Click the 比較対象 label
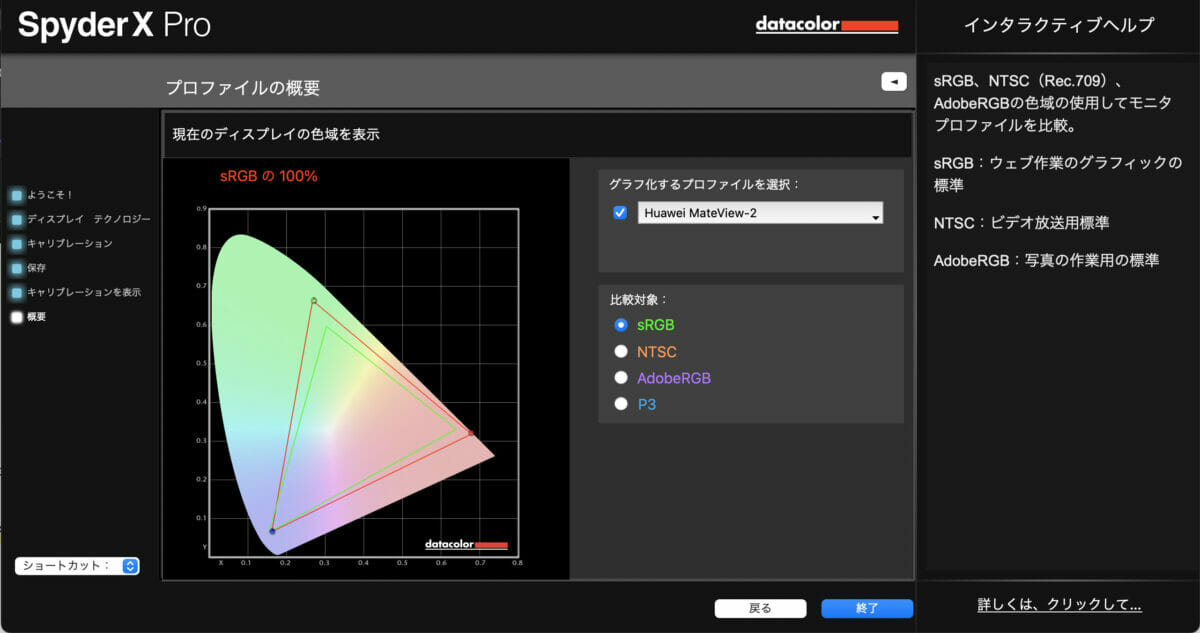Image resolution: width=1200 pixels, height=633 pixels. click(638, 298)
